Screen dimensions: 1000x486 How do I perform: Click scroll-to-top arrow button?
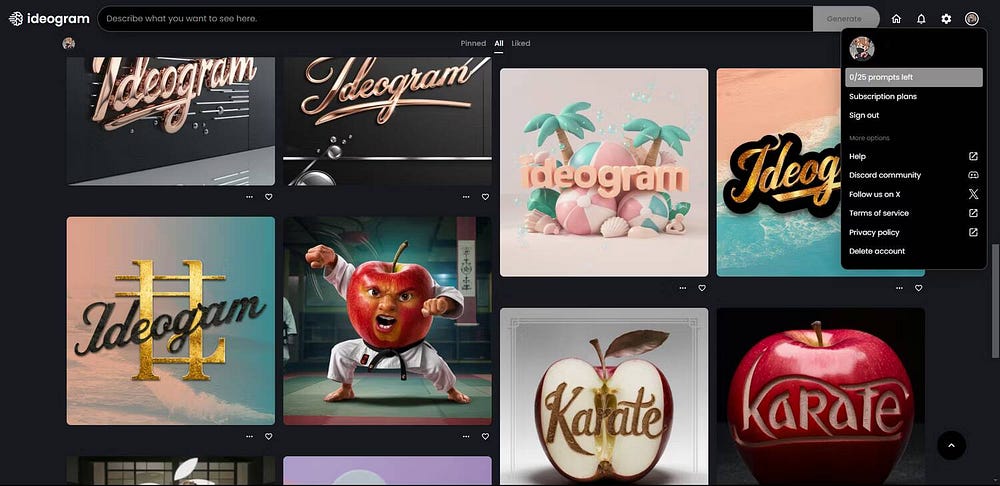[x=952, y=446]
